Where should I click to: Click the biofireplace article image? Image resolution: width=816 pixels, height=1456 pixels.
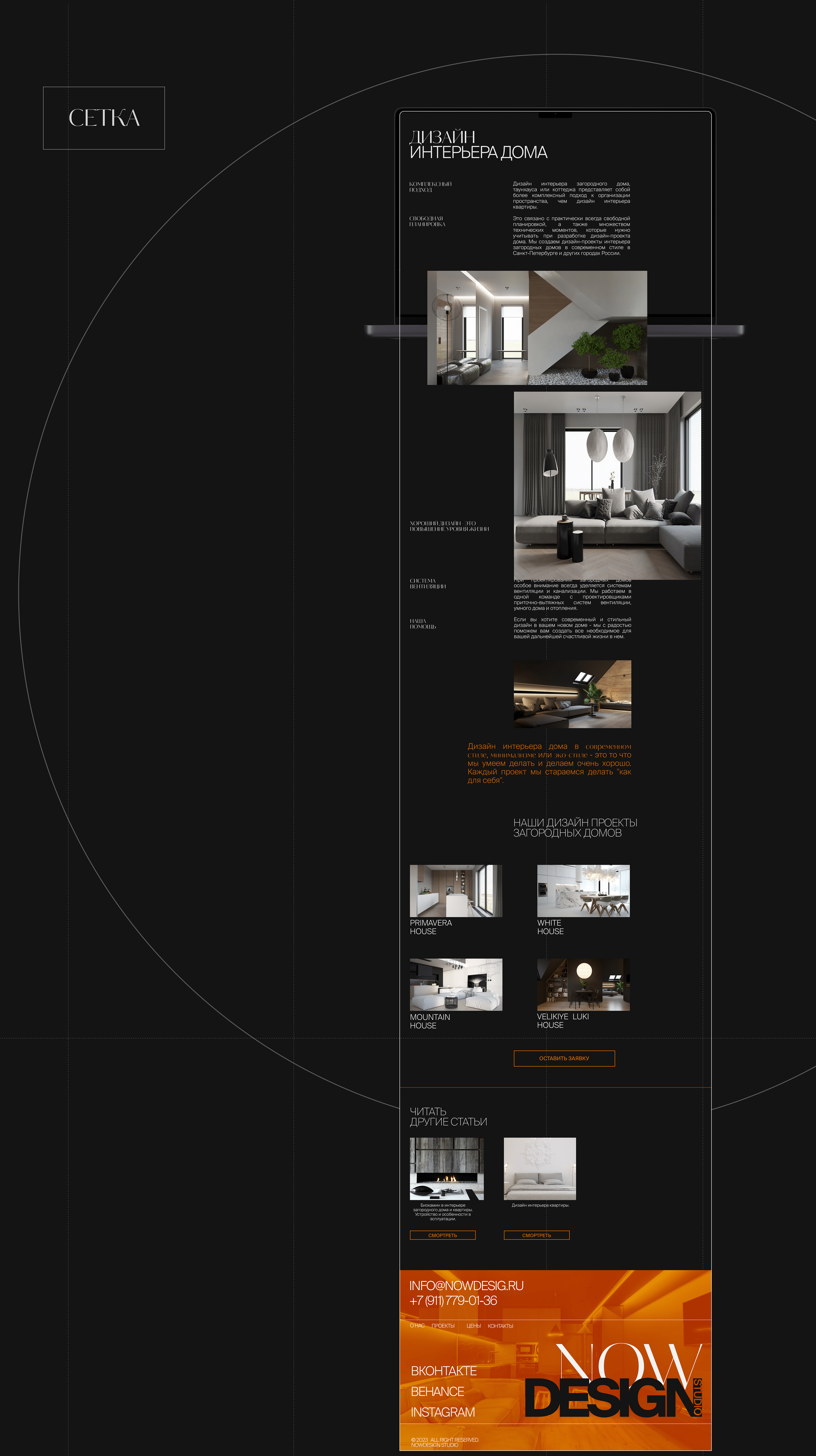point(447,1168)
